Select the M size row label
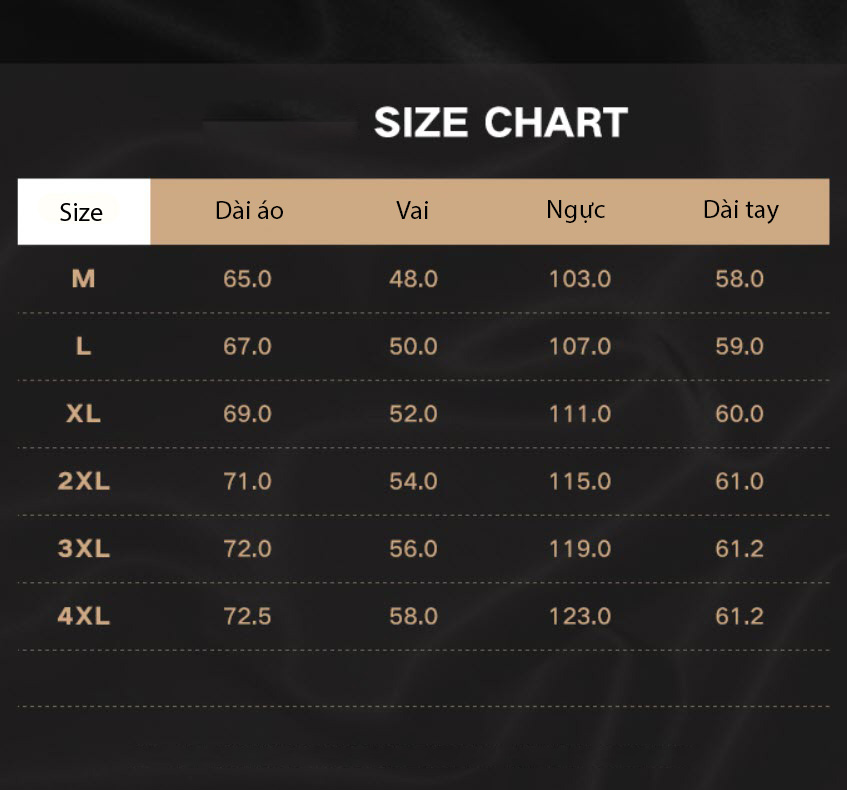Screen dimensions: 847x790 [x=84, y=279]
